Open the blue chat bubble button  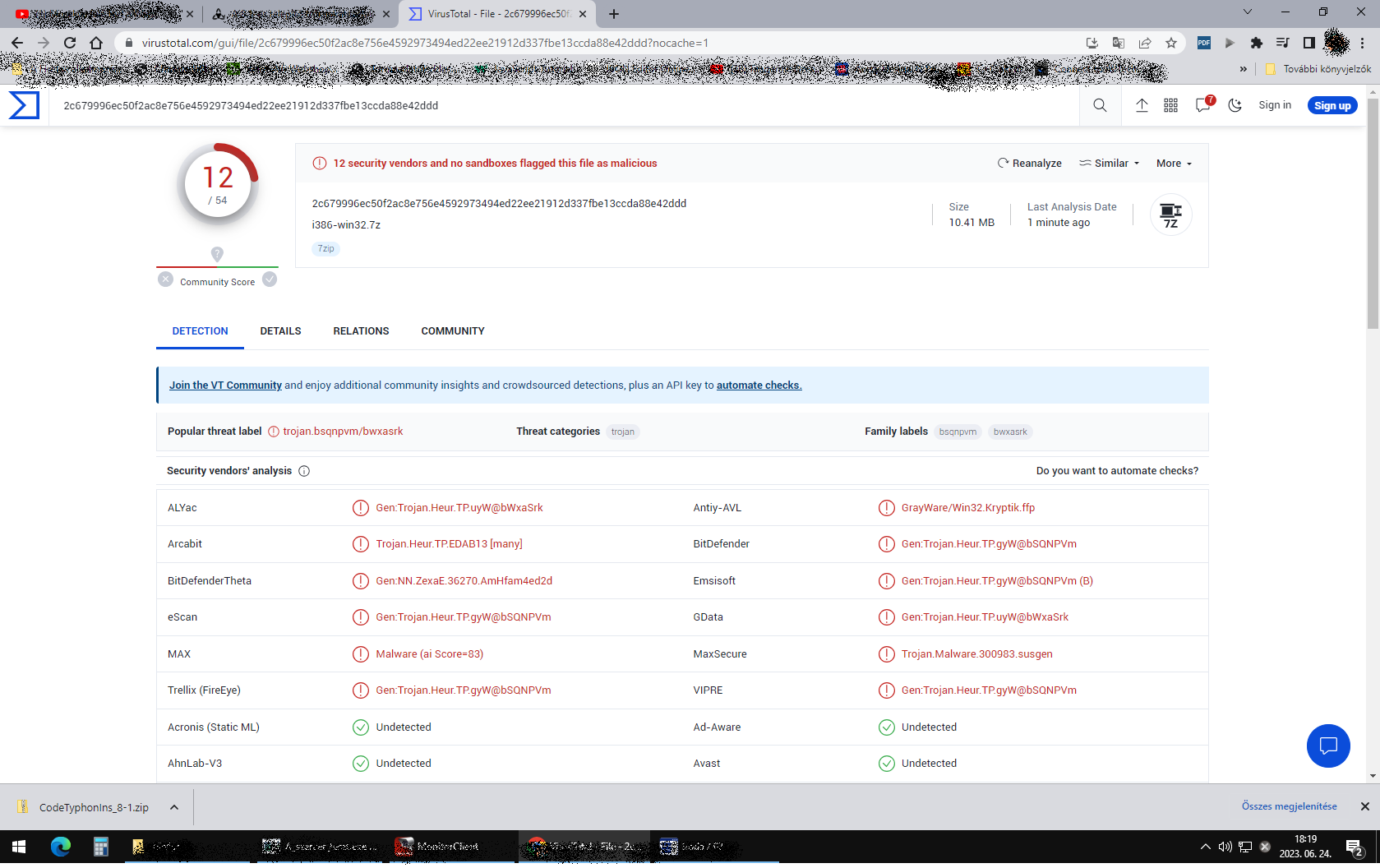(1328, 746)
